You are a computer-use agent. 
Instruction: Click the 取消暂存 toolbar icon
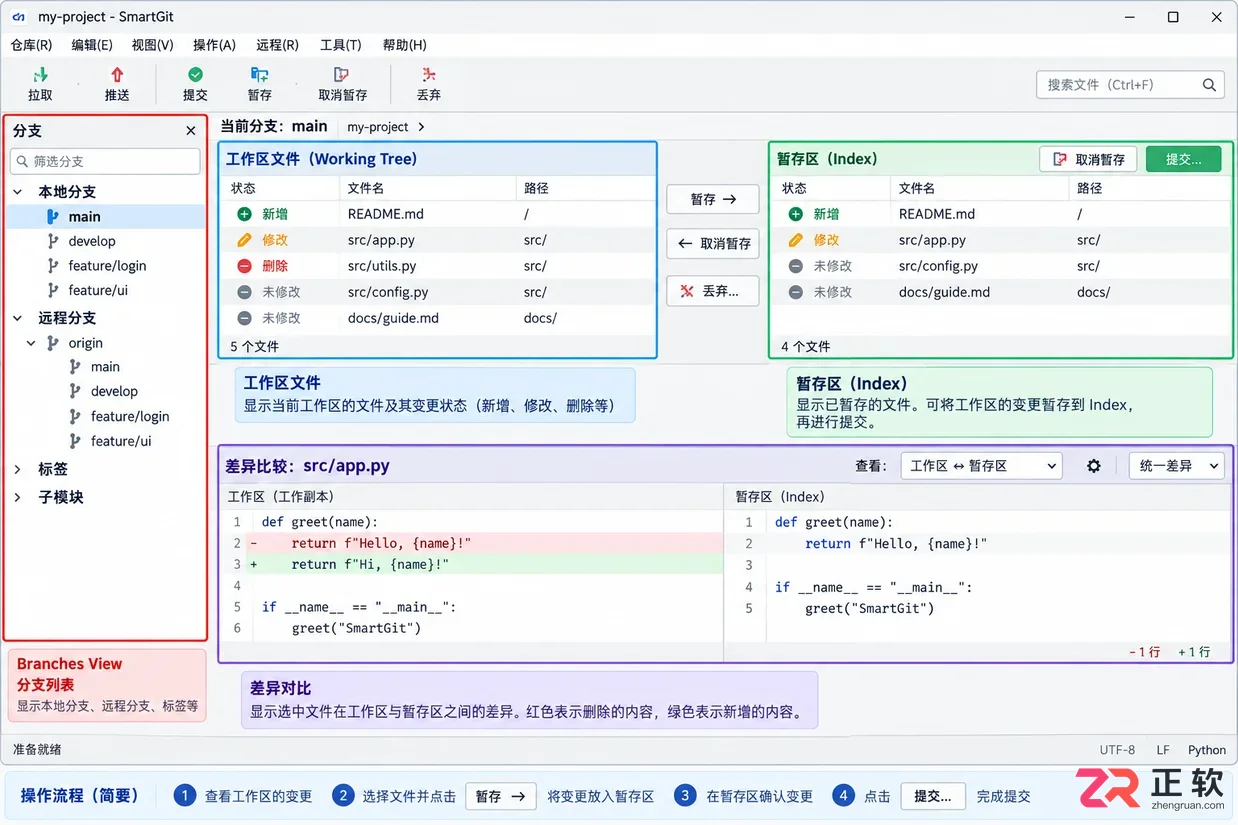[x=342, y=75]
